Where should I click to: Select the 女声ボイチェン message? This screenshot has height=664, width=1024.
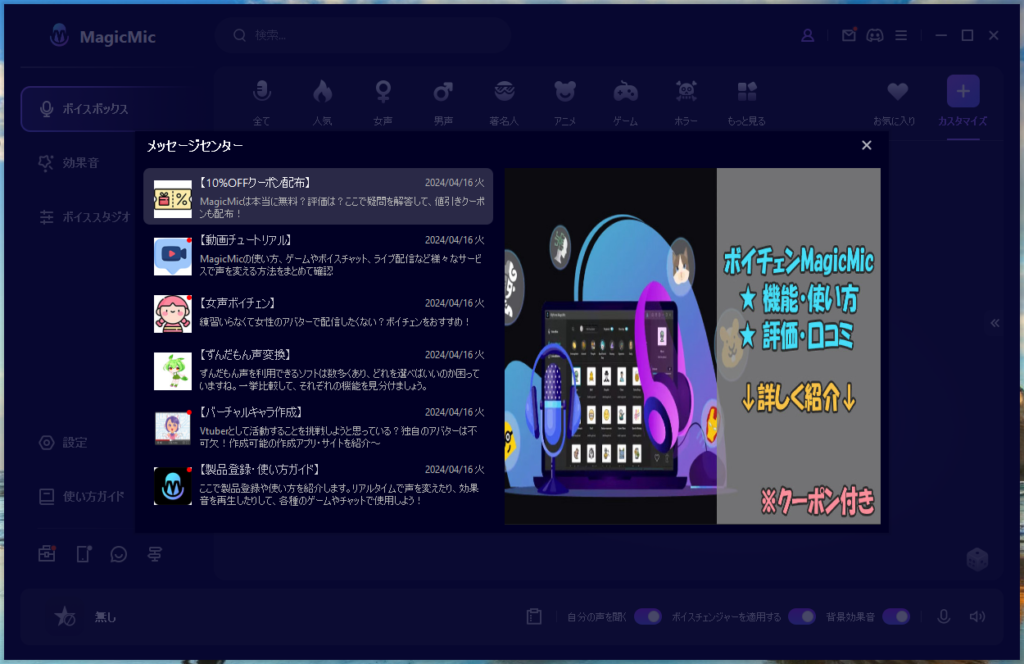(318, 313)
